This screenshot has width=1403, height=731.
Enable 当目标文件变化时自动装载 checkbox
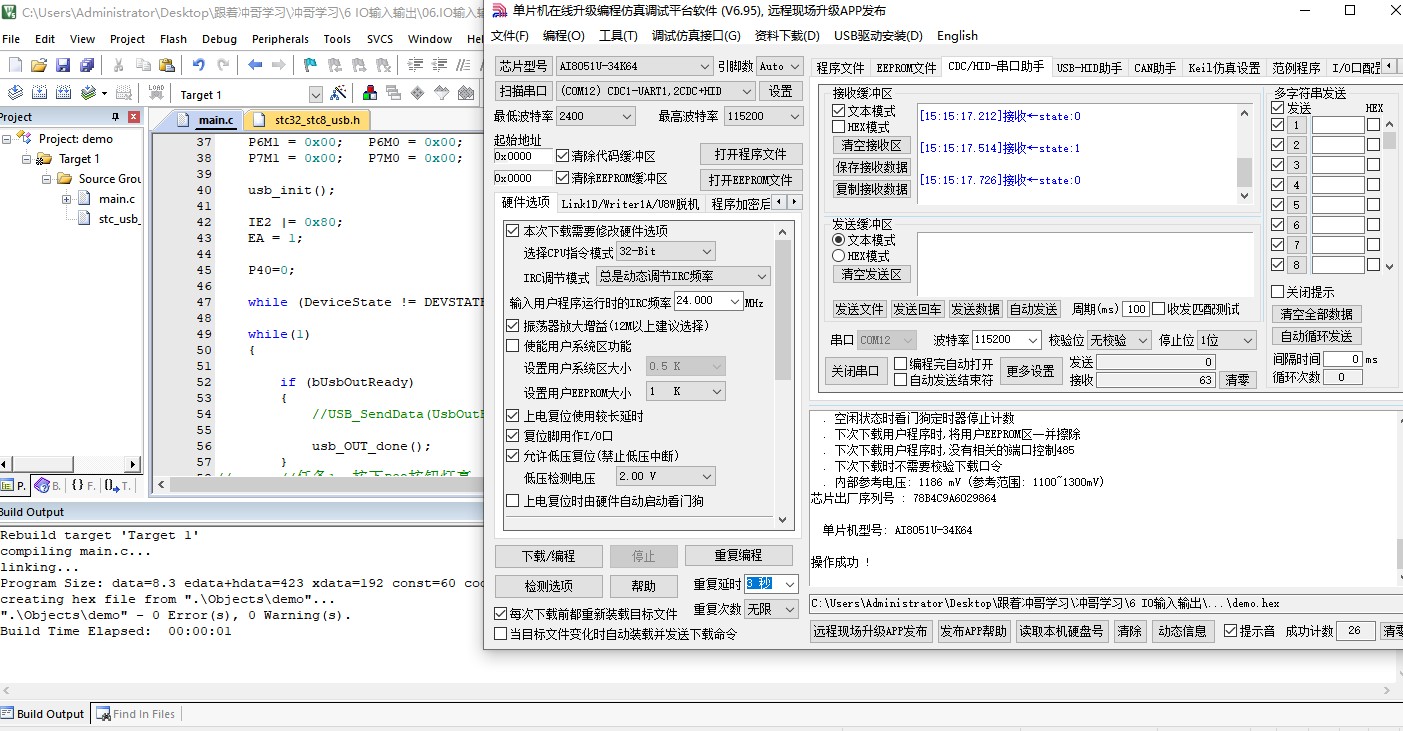point(501,633)
